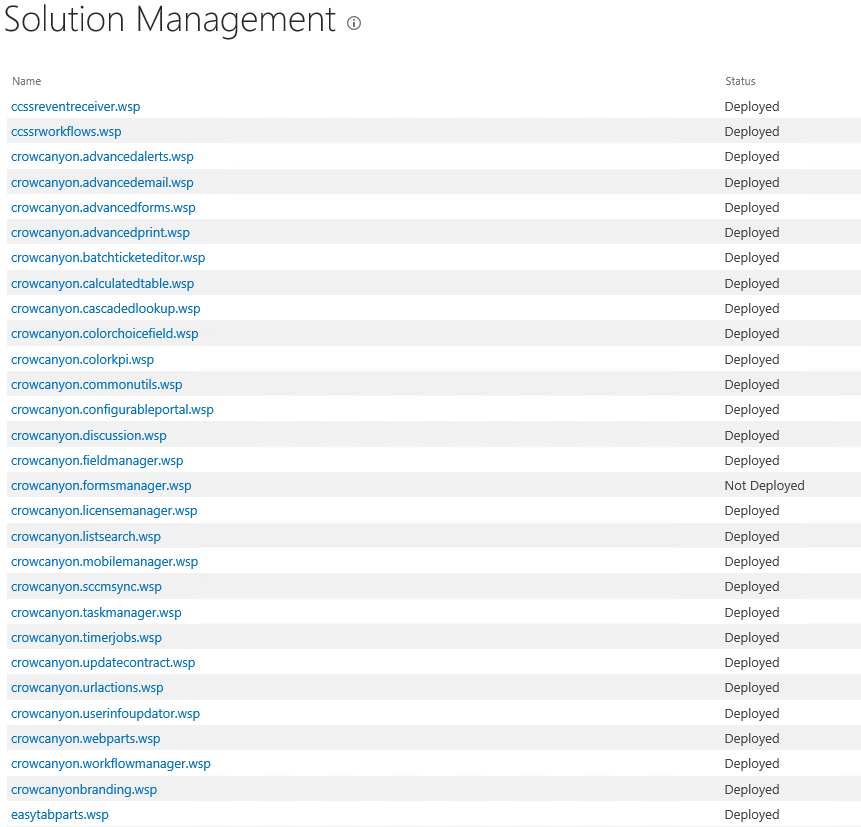Open the crowcanyon.formsmanager.wsp solution
The image size is (861, 827).
[x=101, y=485]
